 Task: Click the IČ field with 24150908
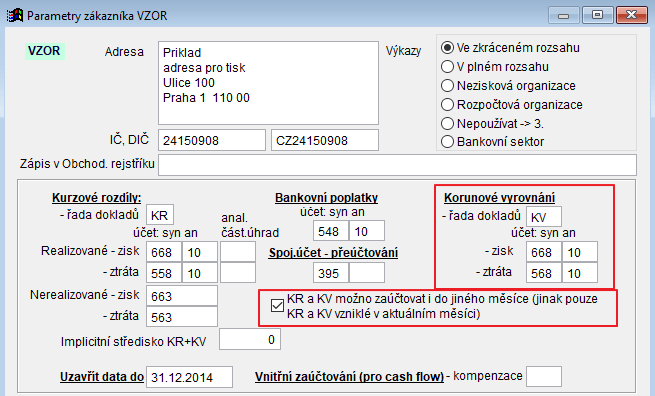click(x=212, y=140)
